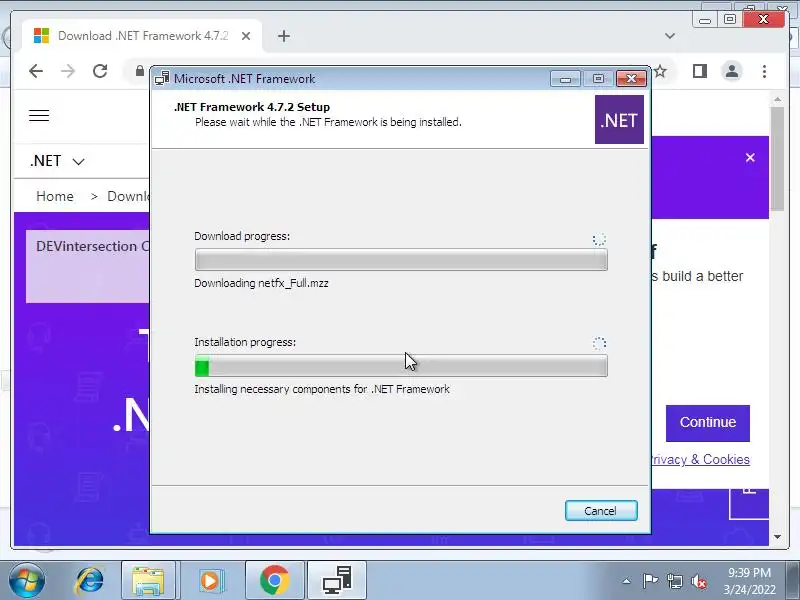Open the Privacy & Cookies link
This screenshot has width=800, height=600.
pyautogui.click(x=701, y=459)
